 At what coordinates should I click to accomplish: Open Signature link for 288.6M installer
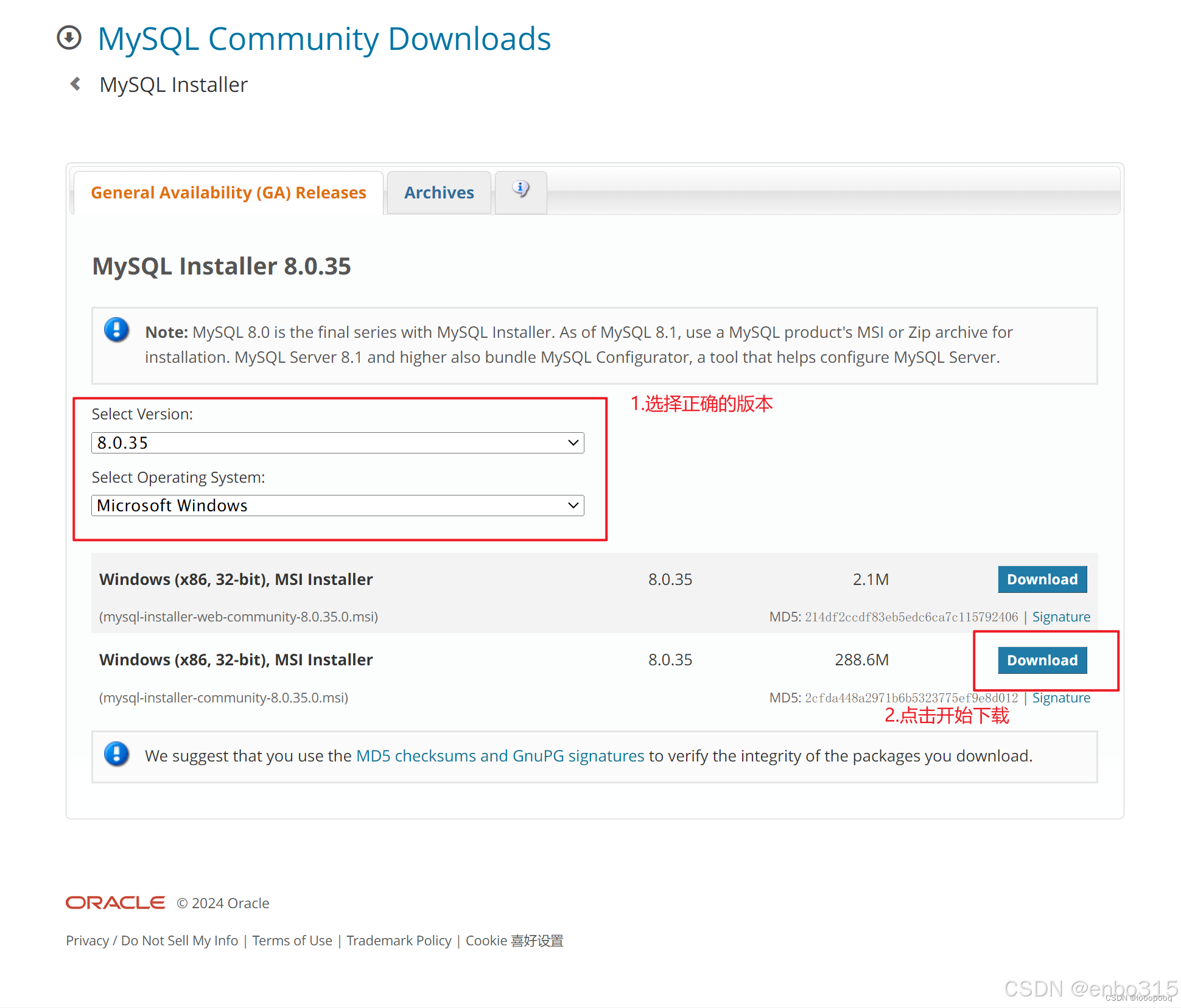[1060, 698]
